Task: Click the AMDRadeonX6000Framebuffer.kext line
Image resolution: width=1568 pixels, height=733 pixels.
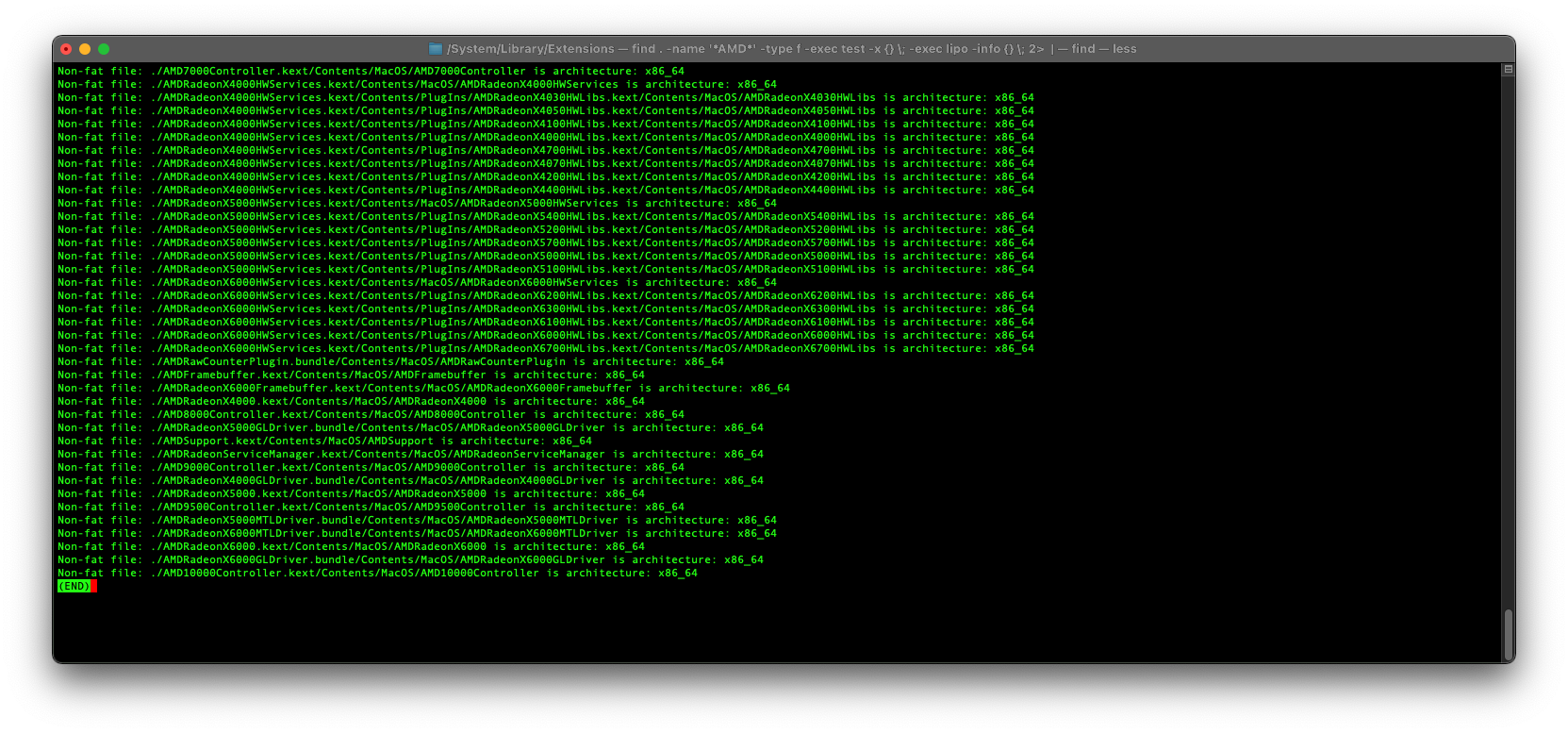Action: click(423, 388)
